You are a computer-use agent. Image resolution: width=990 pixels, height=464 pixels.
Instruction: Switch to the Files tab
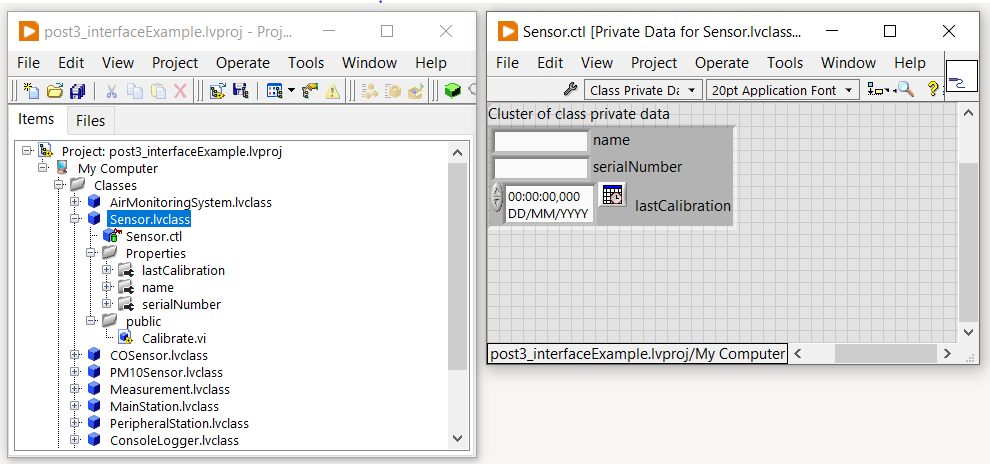tap(90, 121)
